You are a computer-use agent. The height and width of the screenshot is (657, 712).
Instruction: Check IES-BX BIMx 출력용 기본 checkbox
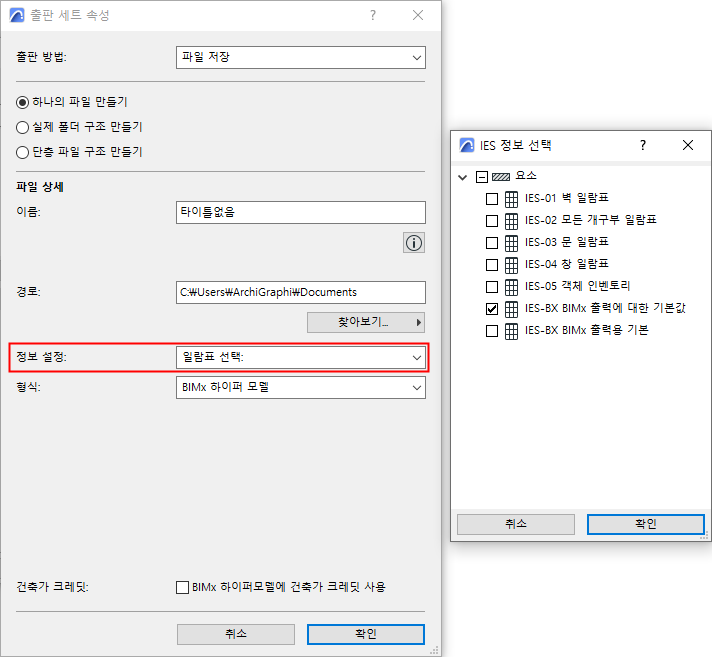492,331
